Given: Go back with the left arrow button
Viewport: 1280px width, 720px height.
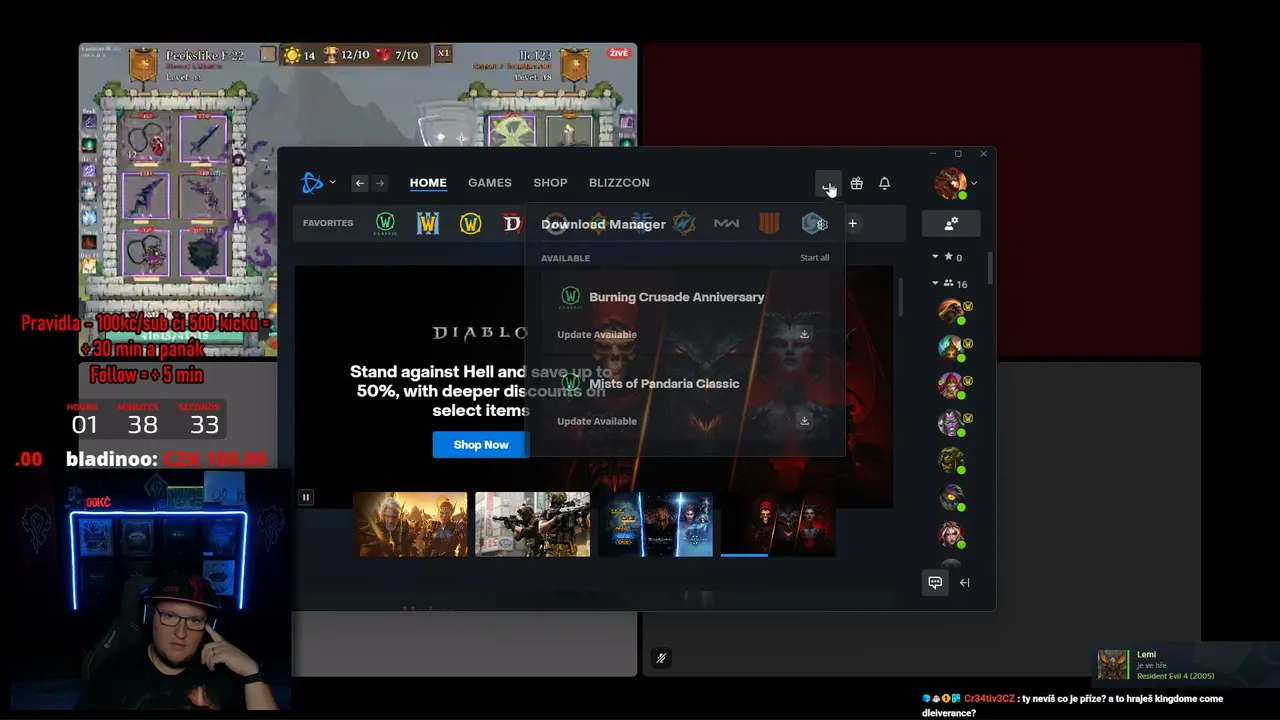Looking at the screenshot, I should coord(360,183).
